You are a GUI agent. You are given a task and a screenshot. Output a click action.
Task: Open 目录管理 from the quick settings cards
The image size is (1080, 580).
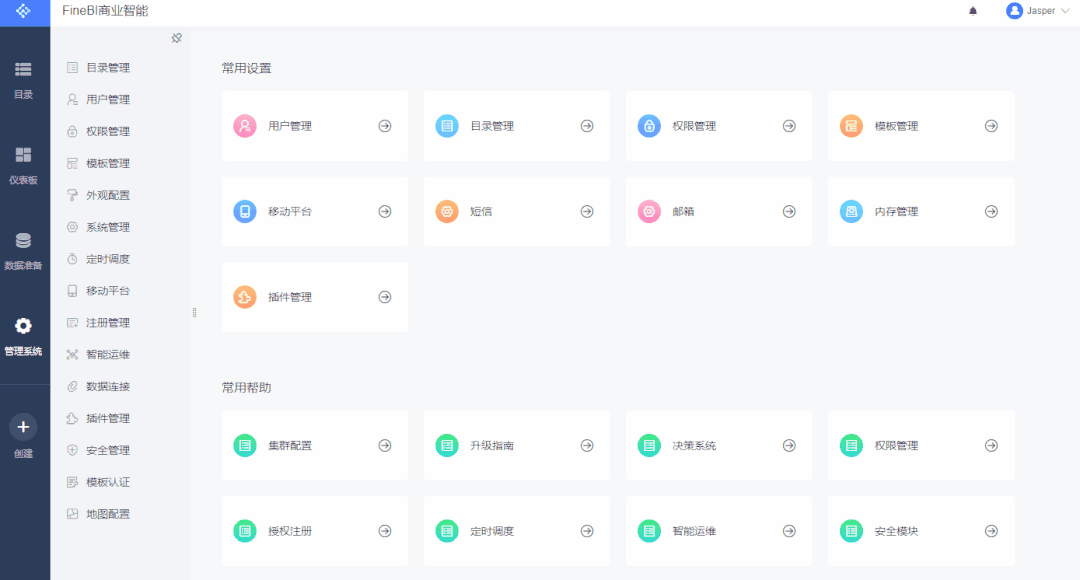pos(516,126)
